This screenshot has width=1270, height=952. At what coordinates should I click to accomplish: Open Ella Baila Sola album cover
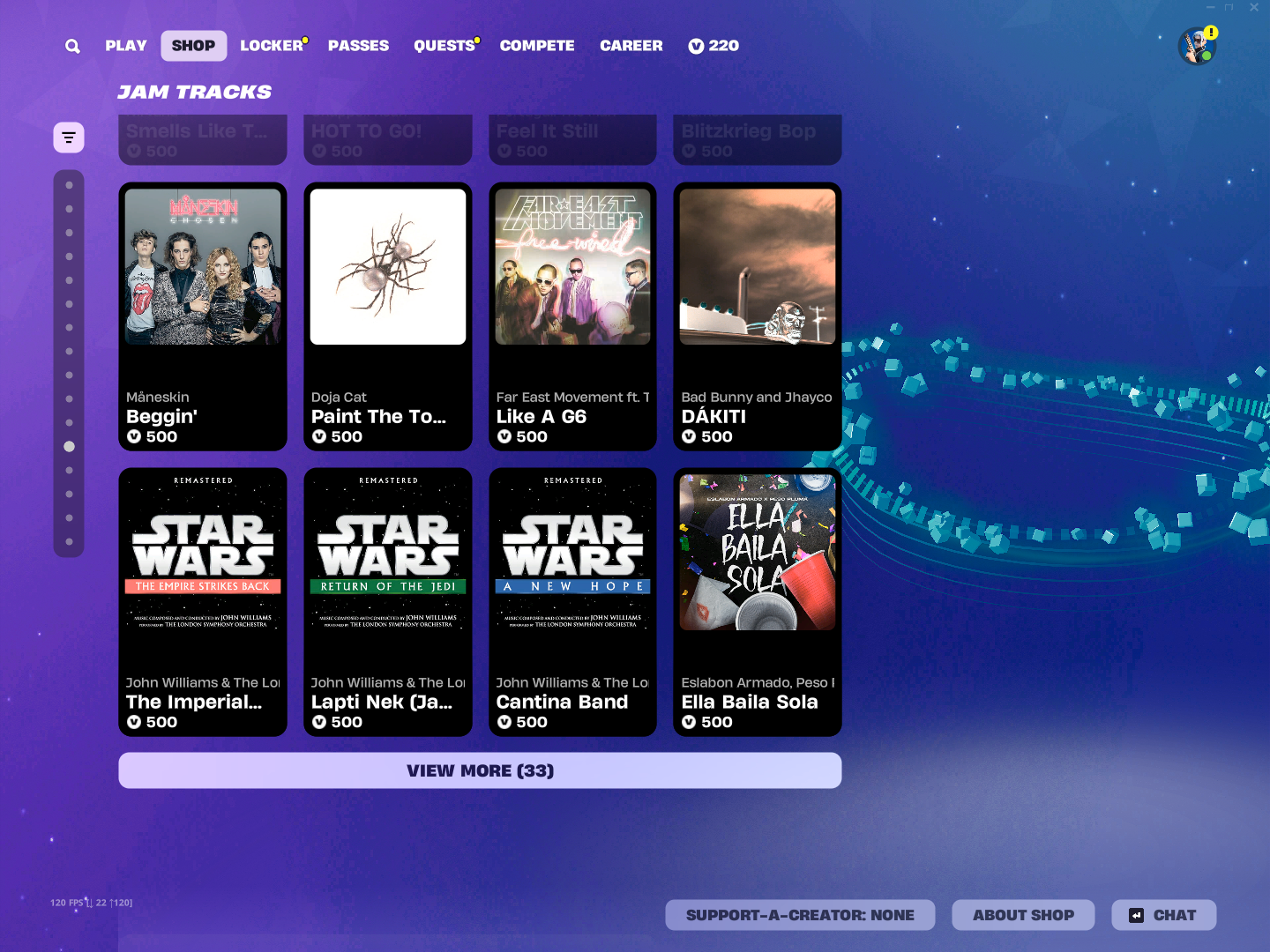click(x=758, y=553)
